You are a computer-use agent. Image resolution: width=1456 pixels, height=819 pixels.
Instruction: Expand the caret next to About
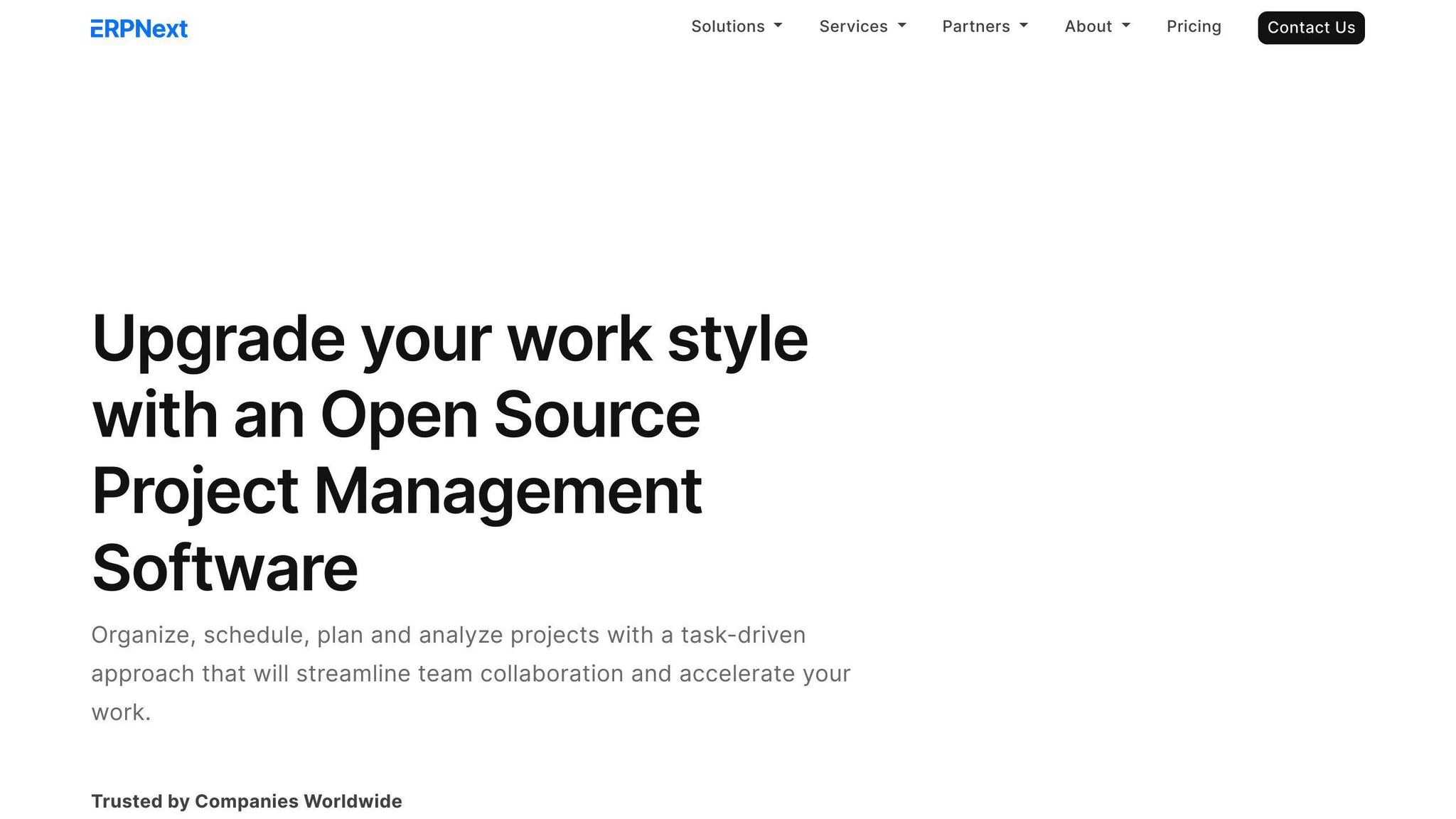1126,26
